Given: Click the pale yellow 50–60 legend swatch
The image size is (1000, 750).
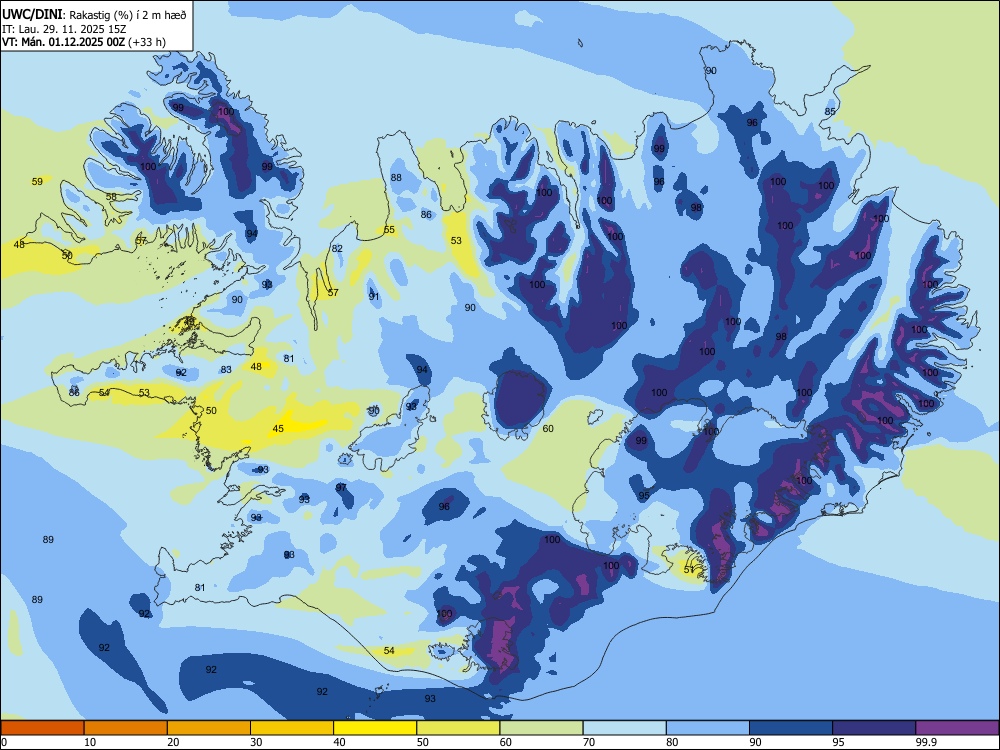Looking at the screenshot, I should [458, 727].
